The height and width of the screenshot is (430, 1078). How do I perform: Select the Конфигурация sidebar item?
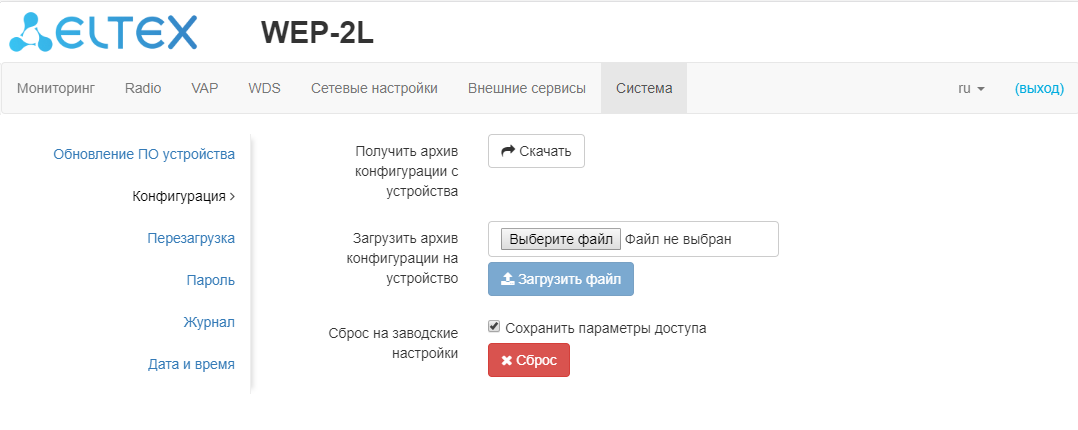pyautogui.click(x=184, y=196)
